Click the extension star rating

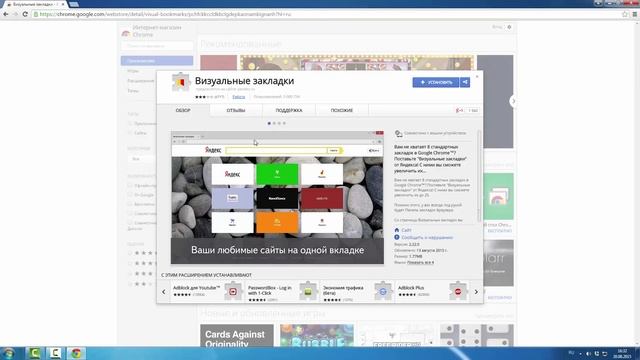(204, 97)
